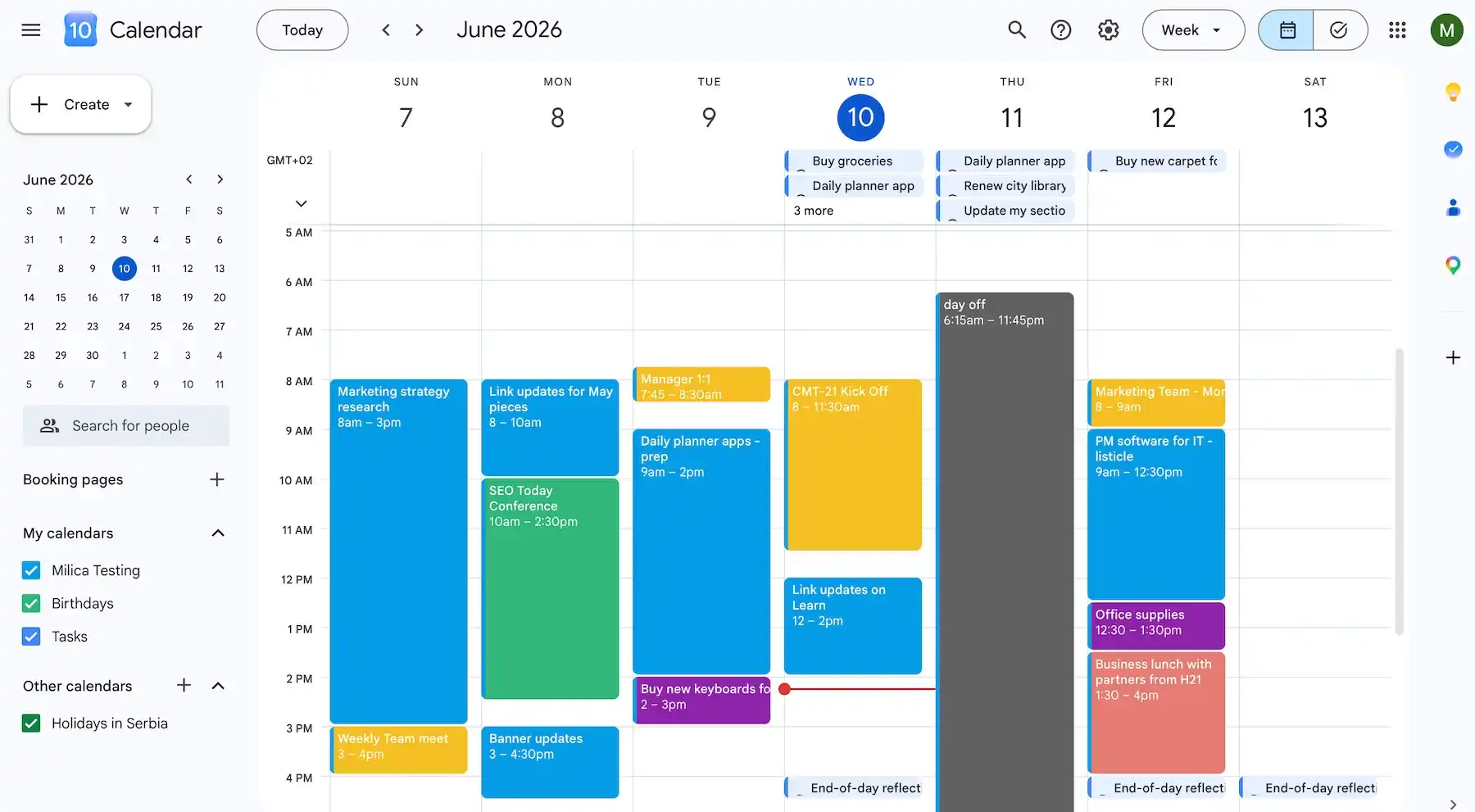Hide the side panel arrow

[1453, 804]
